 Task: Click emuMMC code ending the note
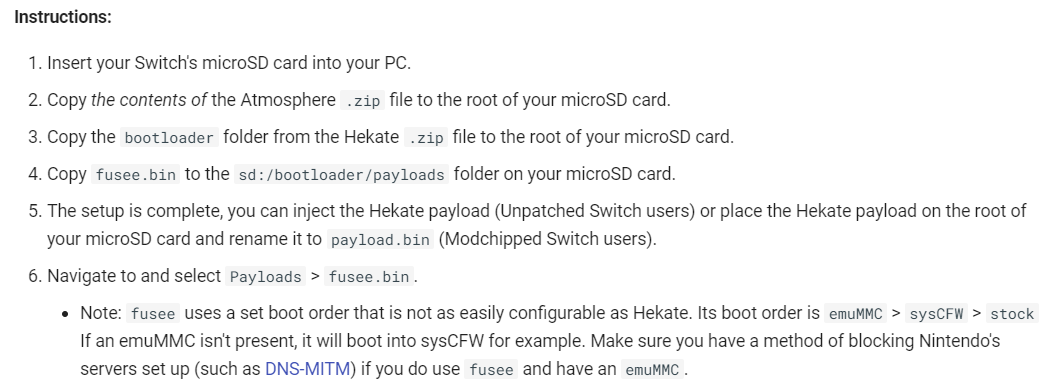click(652, 369)
